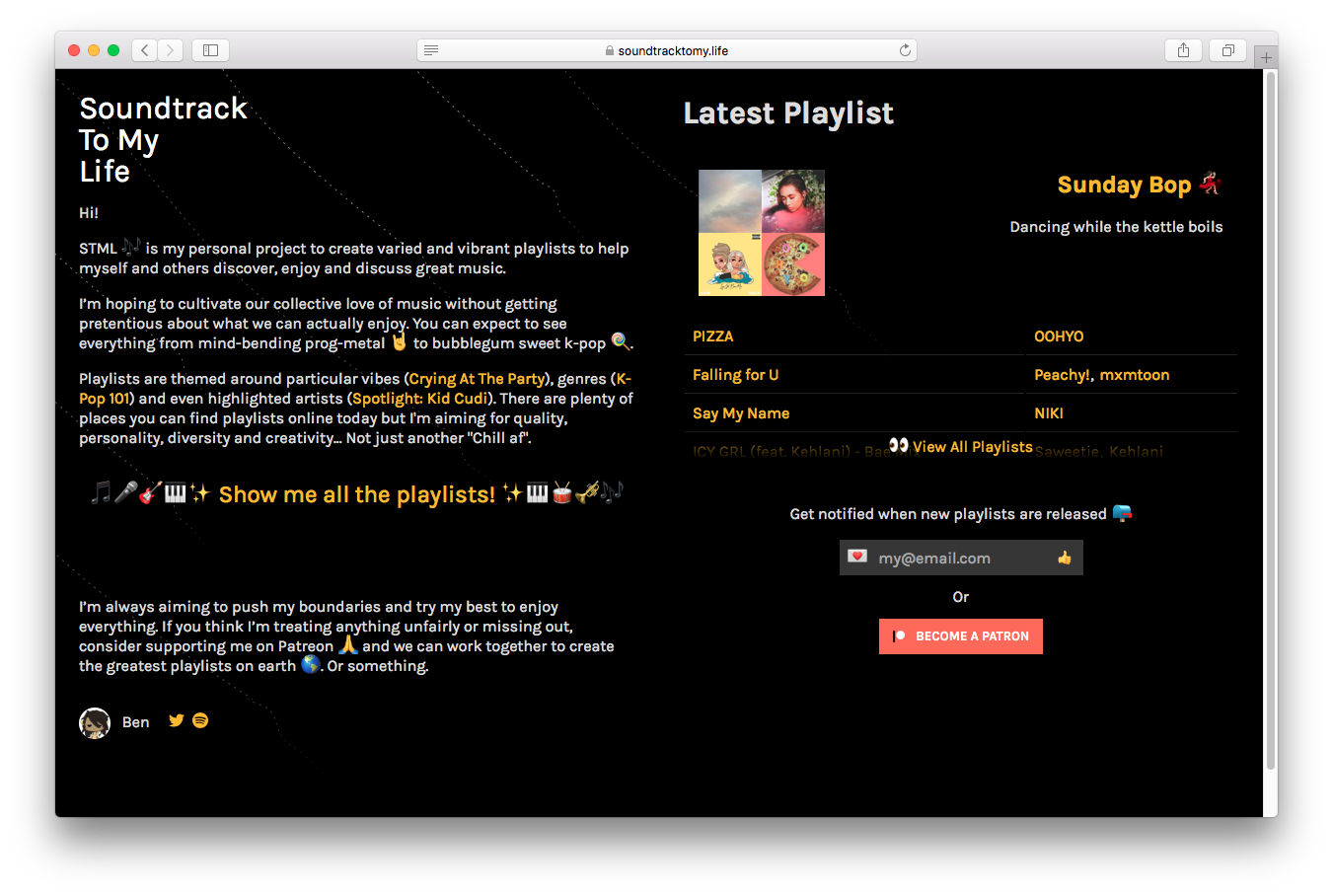
Task: Open the Crying At The Party playlist
Action: click(x=477, y=378)
